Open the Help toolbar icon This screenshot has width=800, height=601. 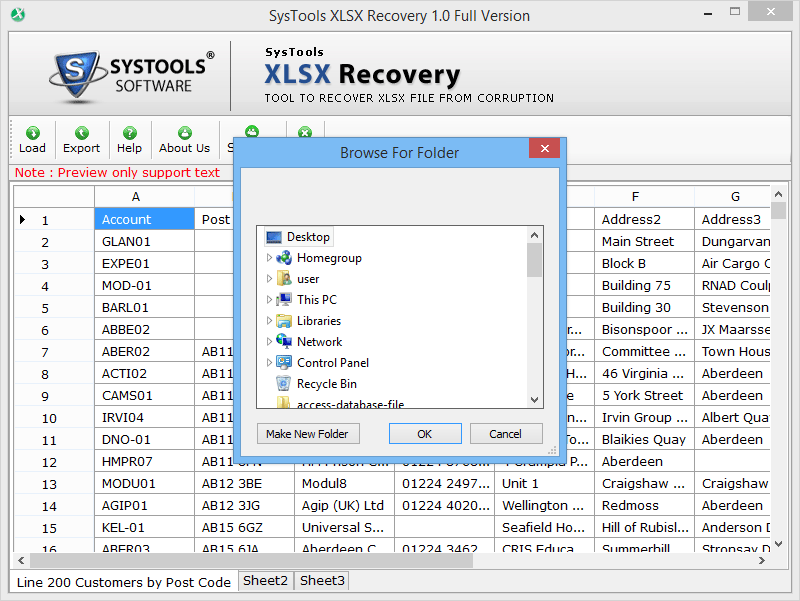click(129, 133)
